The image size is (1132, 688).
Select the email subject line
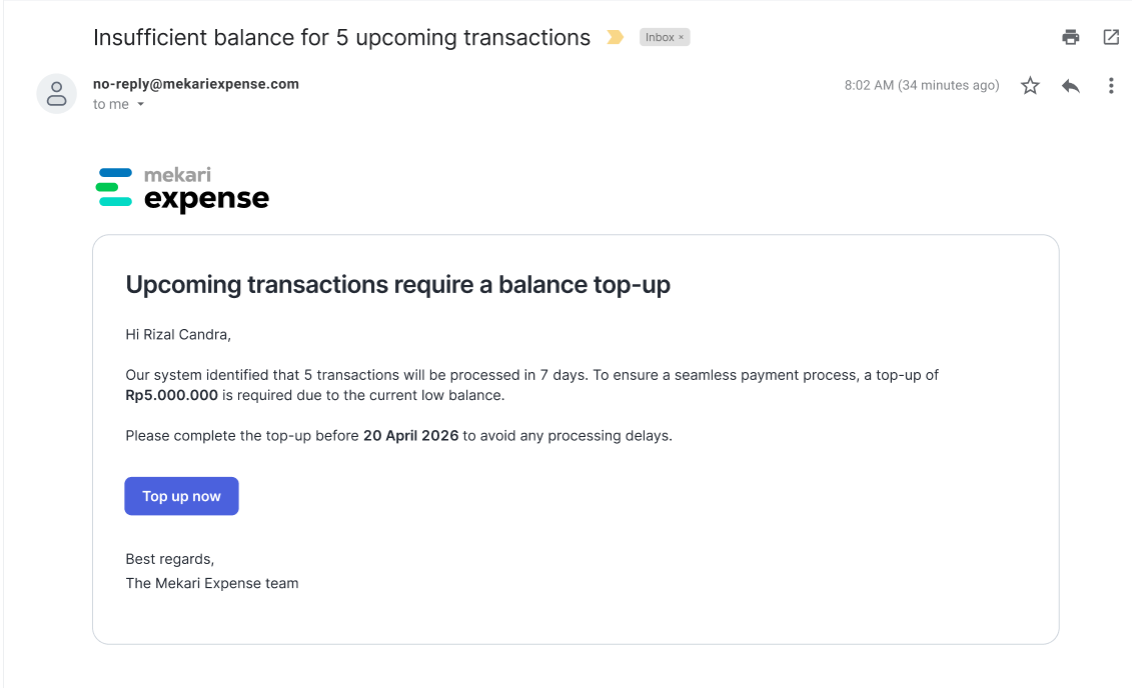coord(341,38)
